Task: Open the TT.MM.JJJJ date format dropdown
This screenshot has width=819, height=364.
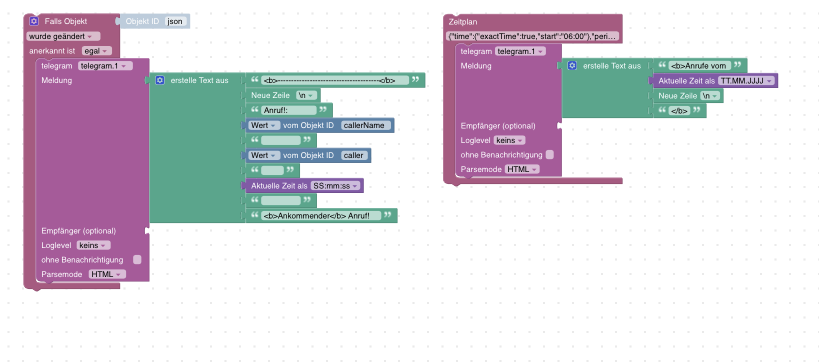Action: point(746,81)
